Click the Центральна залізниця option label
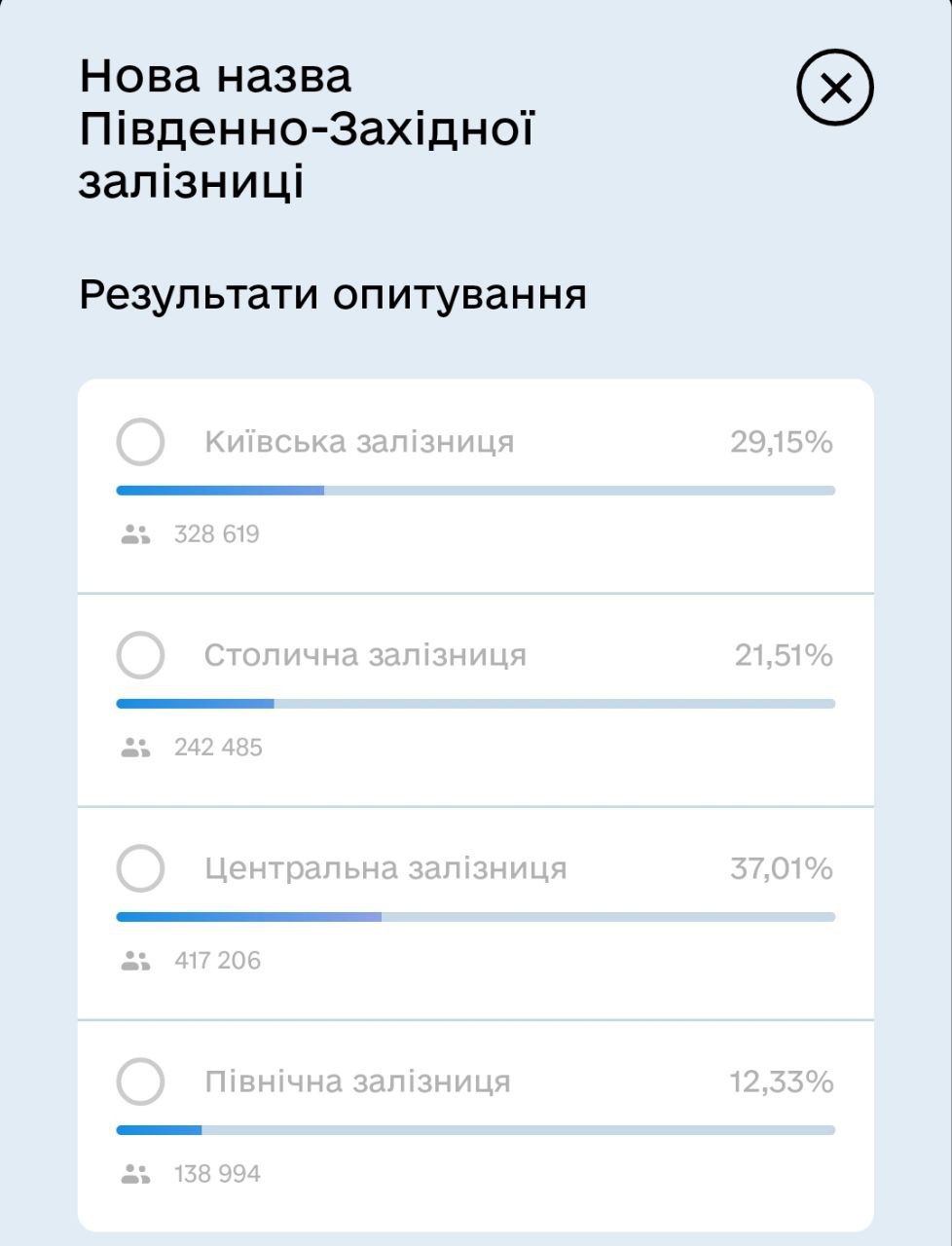 coord(385,868)
